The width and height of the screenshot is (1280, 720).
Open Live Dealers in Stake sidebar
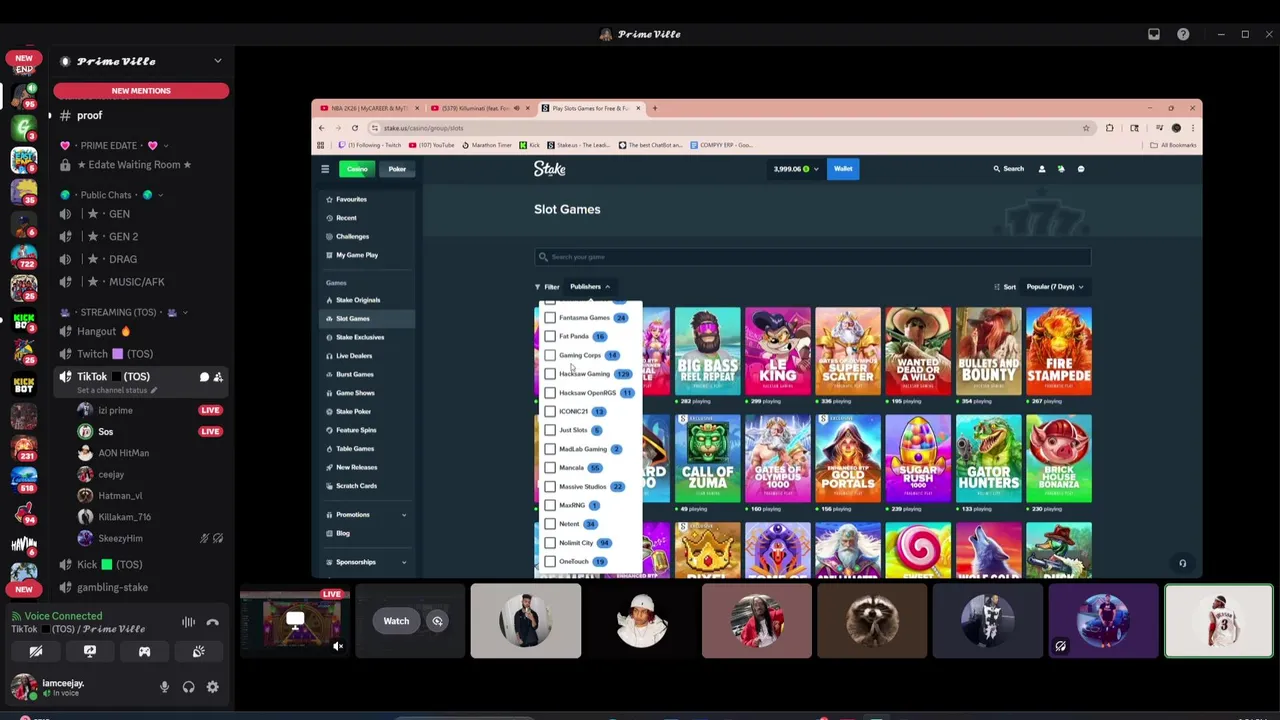366,356
